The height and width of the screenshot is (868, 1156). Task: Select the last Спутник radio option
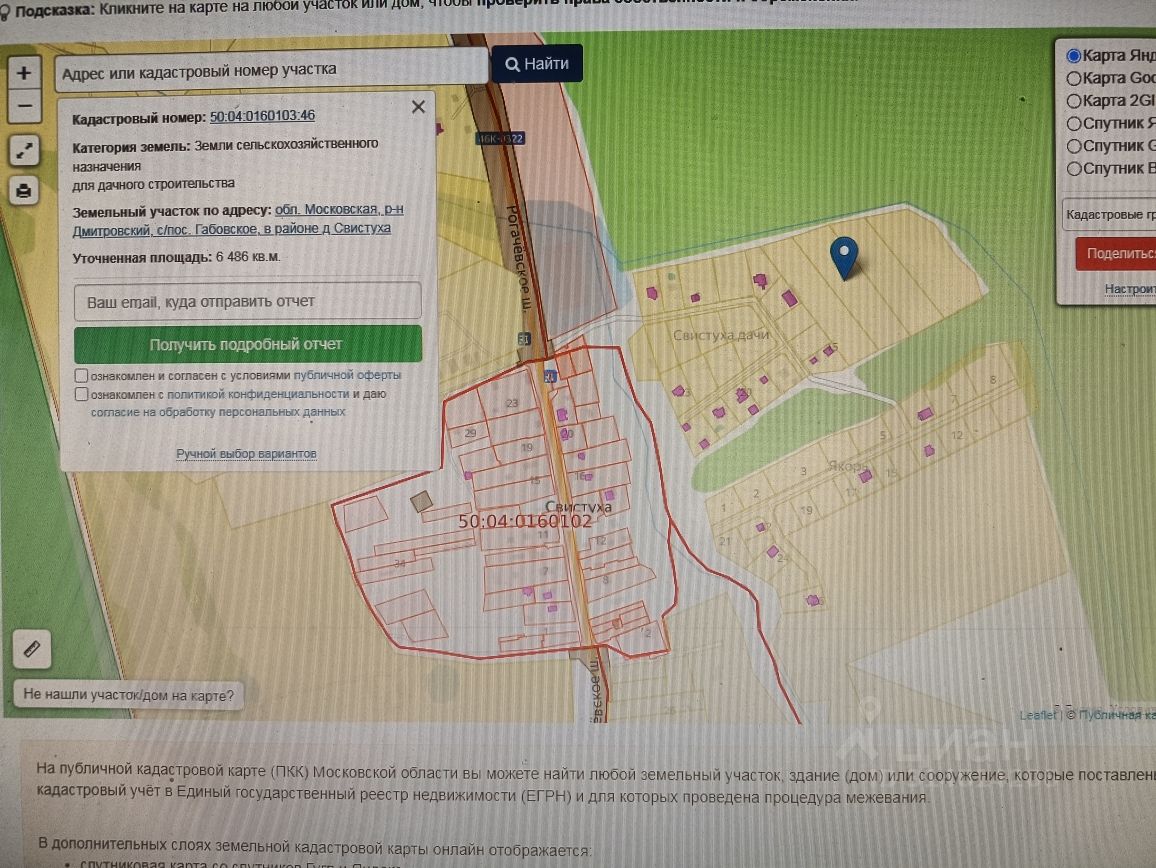[x=1074, y=169]
